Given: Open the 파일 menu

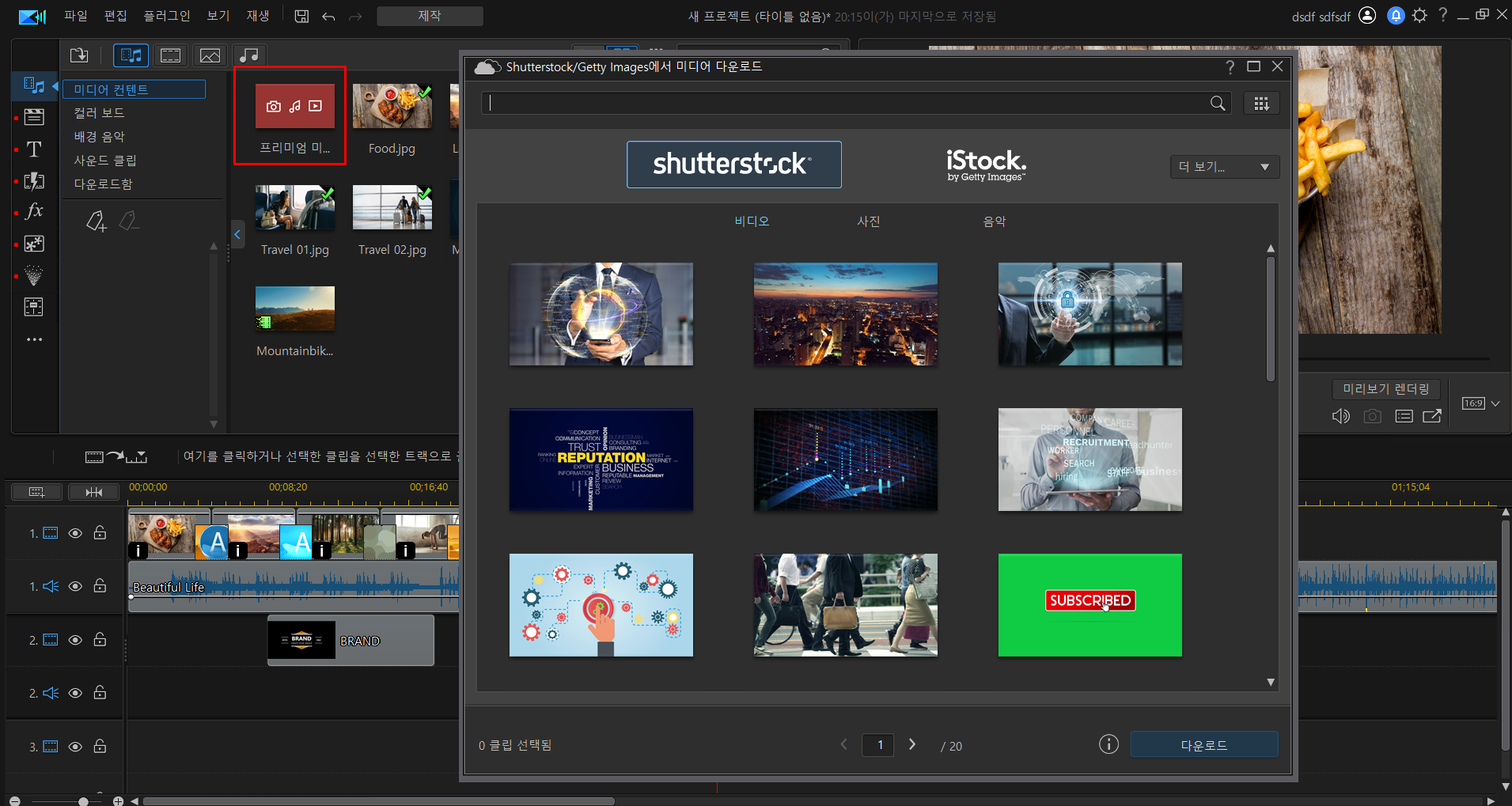Looking at the screenshot, I should [76, 16].
